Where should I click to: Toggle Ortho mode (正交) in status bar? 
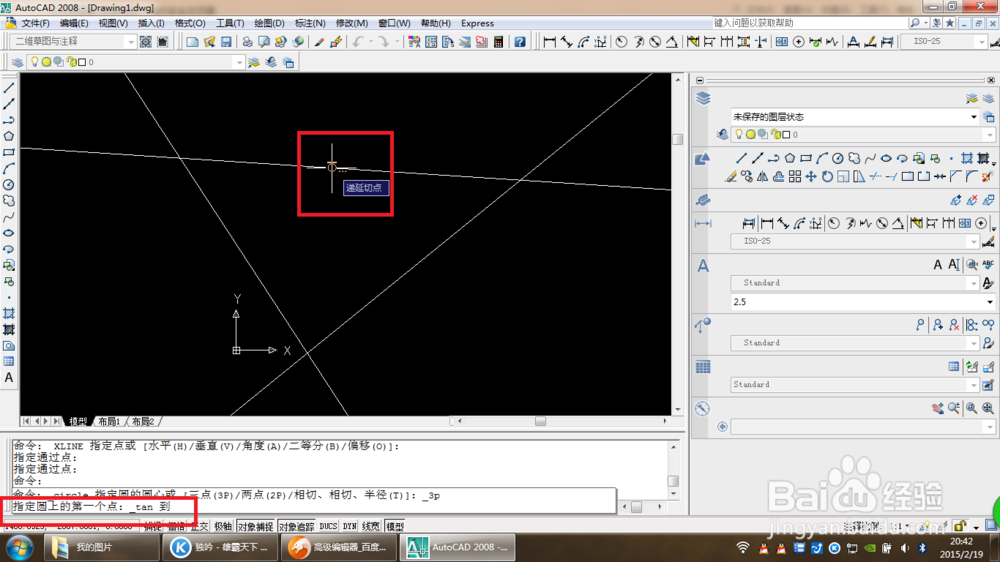[x=200, y=526]
